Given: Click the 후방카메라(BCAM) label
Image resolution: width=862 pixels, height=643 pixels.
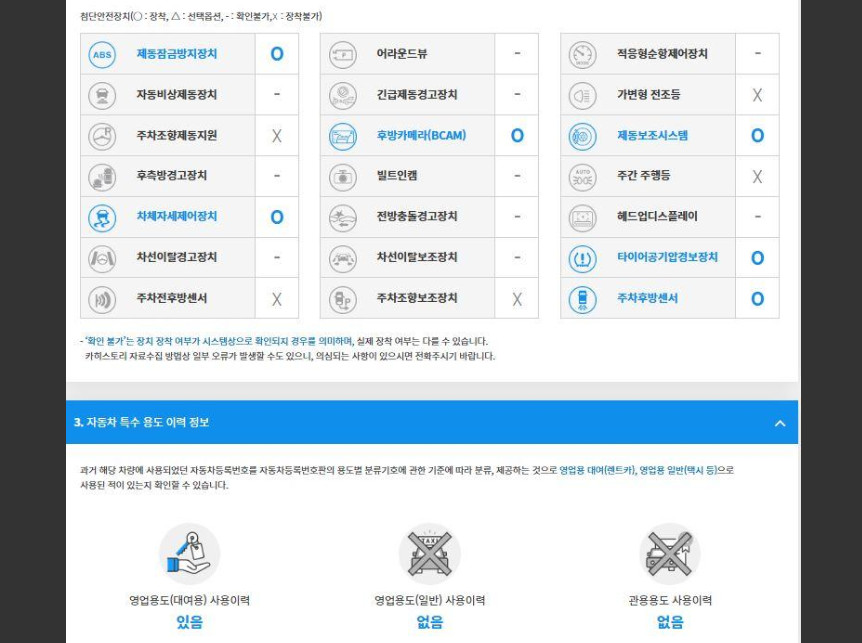Looking at the screenshot, I should click(x=421, y=135).
